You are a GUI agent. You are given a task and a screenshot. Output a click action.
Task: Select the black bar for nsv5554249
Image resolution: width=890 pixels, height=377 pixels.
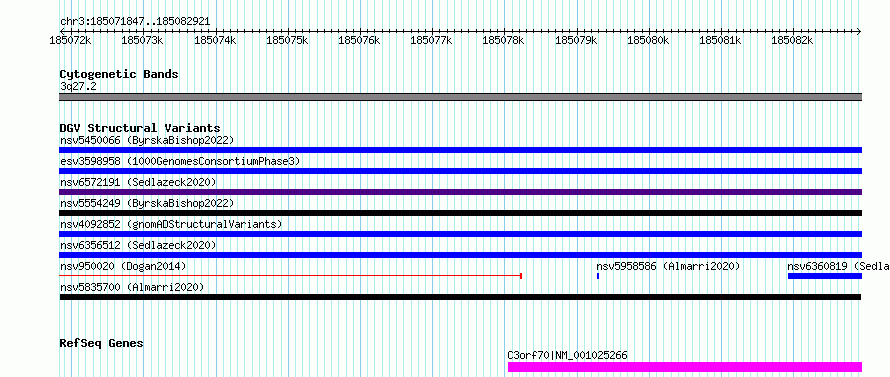click(x=461, y=213)
